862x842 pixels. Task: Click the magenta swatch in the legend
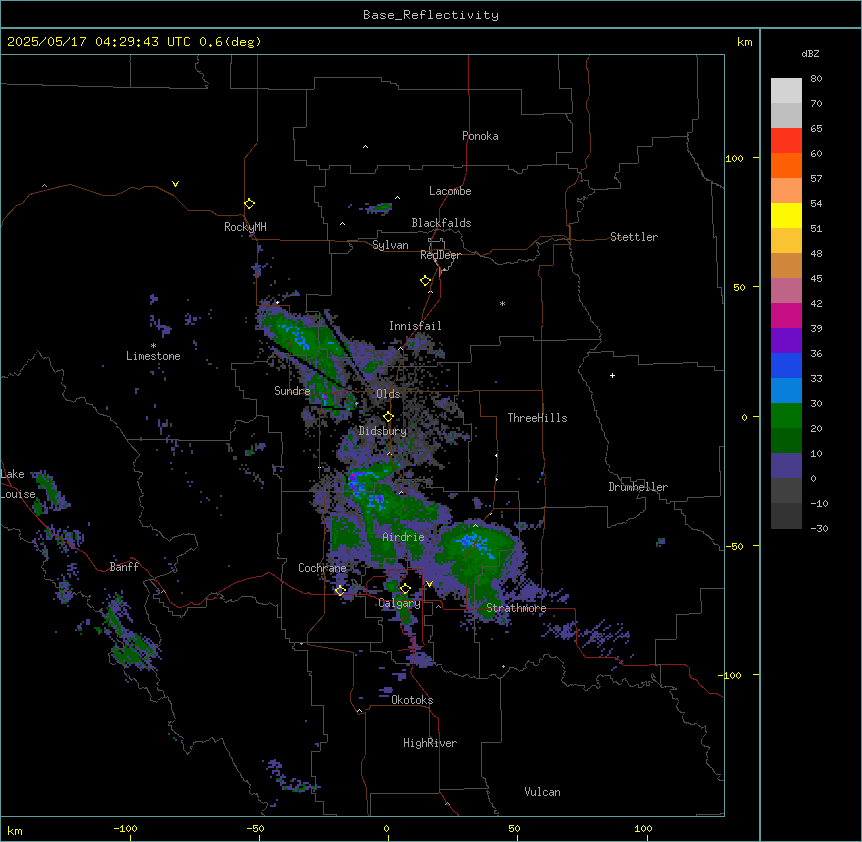(x=786, y=315)
